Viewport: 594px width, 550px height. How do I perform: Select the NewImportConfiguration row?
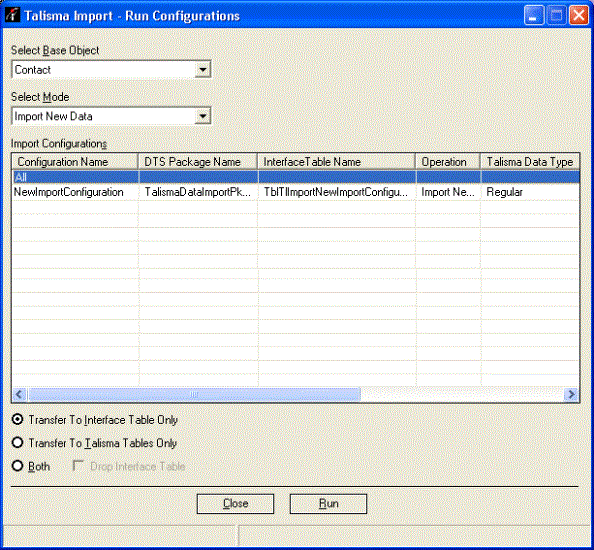point(295,192)
